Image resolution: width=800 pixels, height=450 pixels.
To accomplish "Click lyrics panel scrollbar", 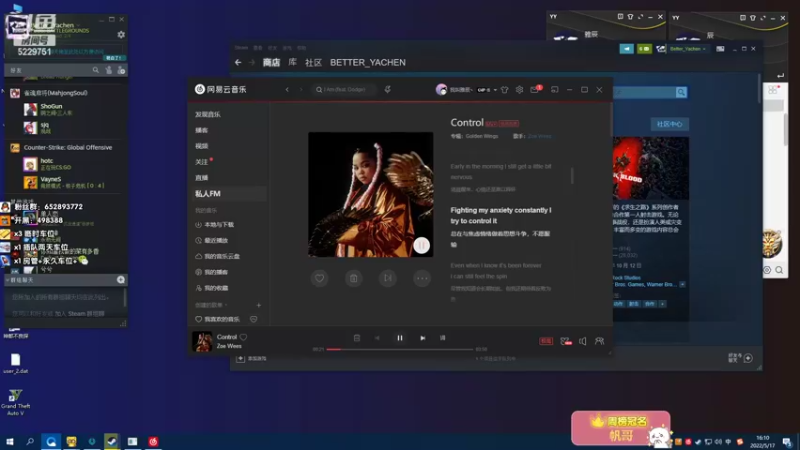I will 572,176.
